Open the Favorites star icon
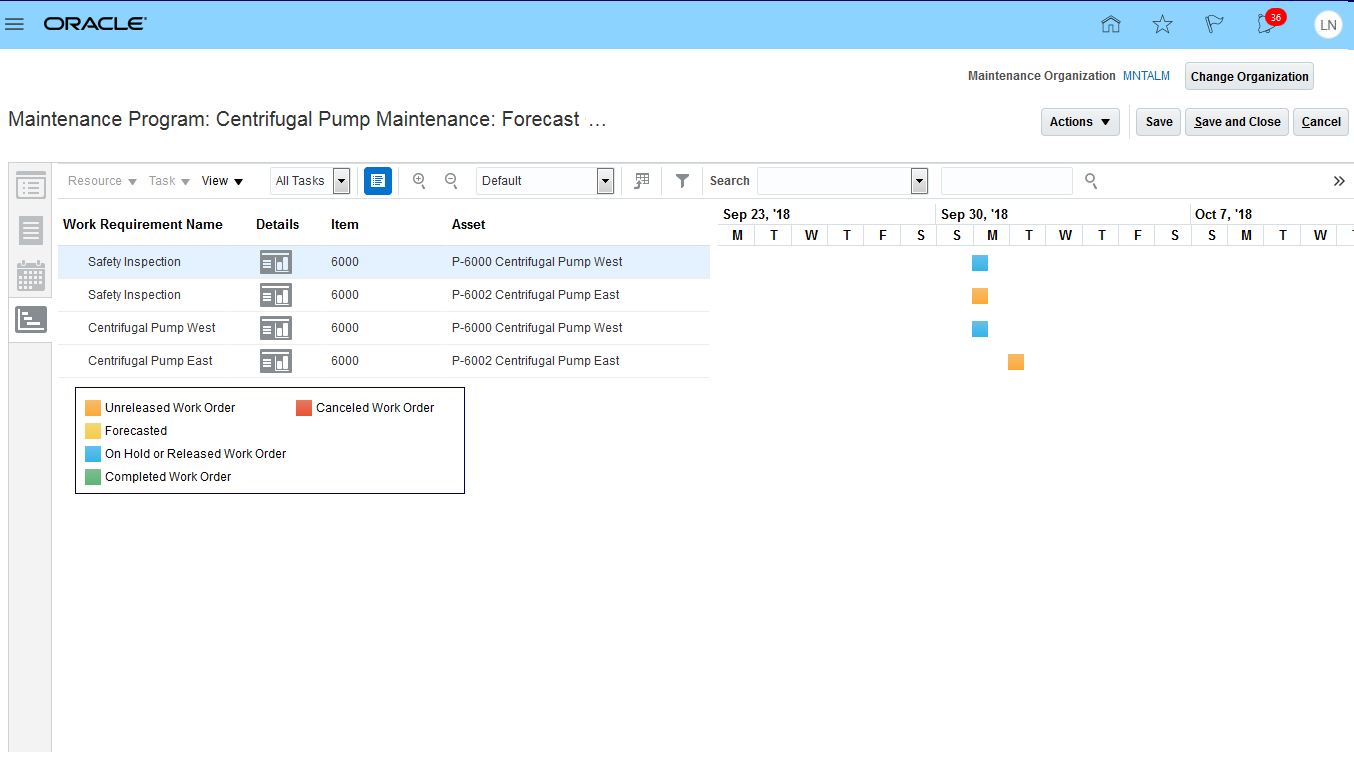 1162,24
